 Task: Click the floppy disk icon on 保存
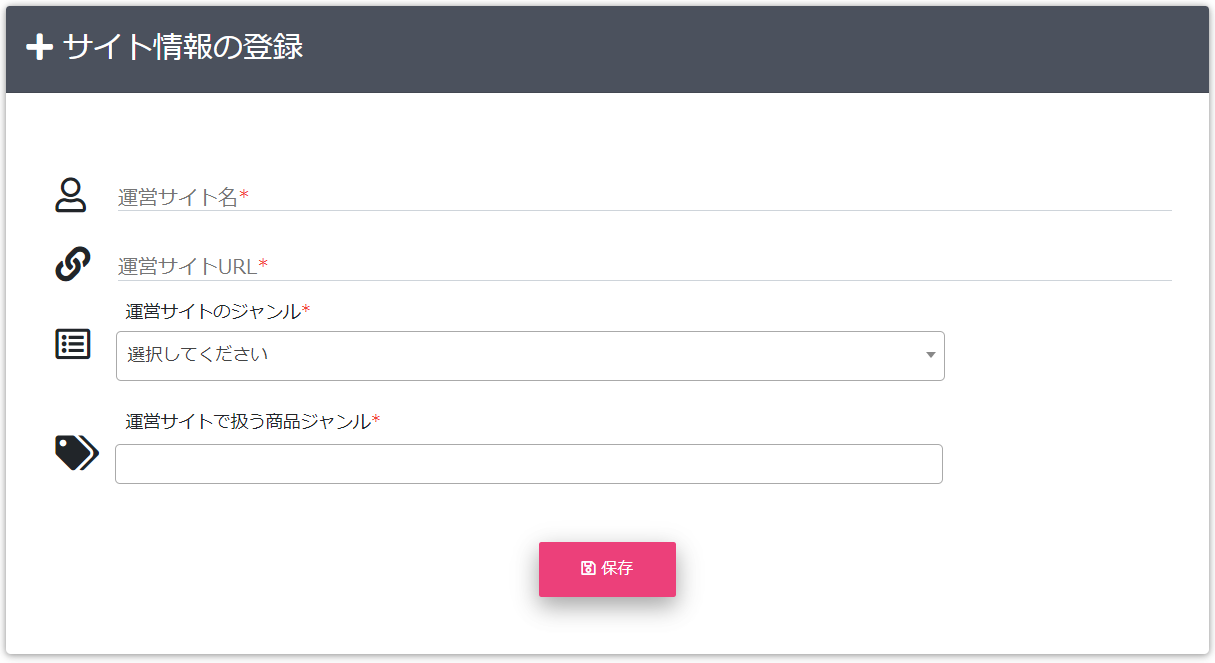[x=588, y=568]
